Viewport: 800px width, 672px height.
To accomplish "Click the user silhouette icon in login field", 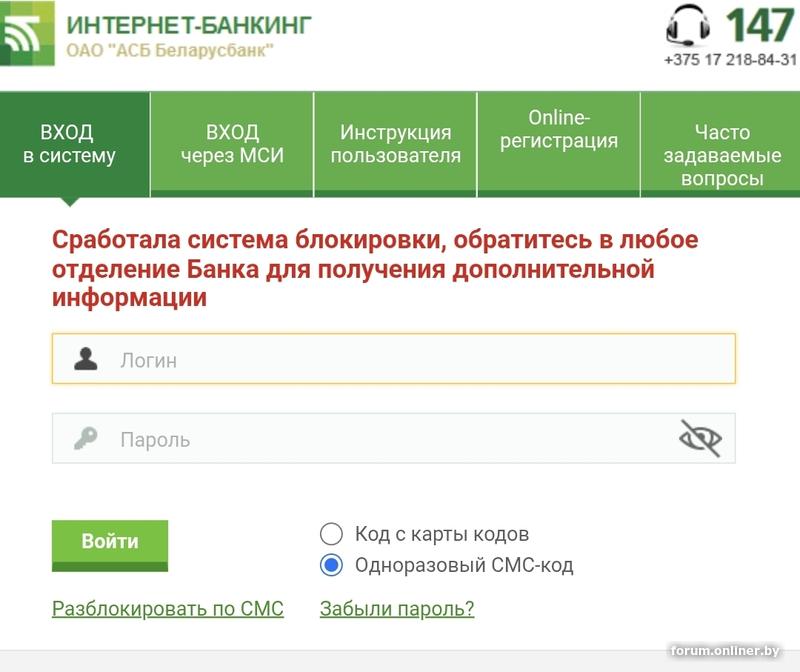I will (86, 359).
